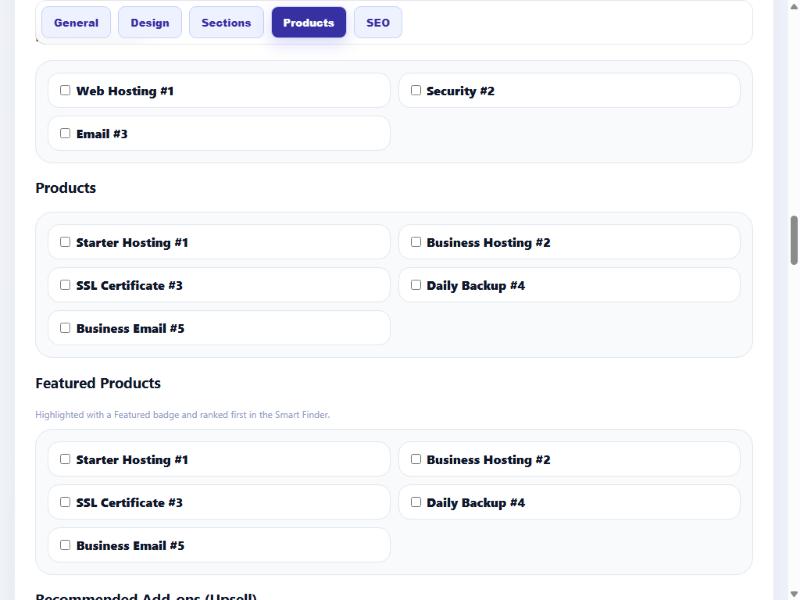Screen dimensions: 800x600
Task: Check Starter Hosting #1 under Products
Action: tap(65, 242)
